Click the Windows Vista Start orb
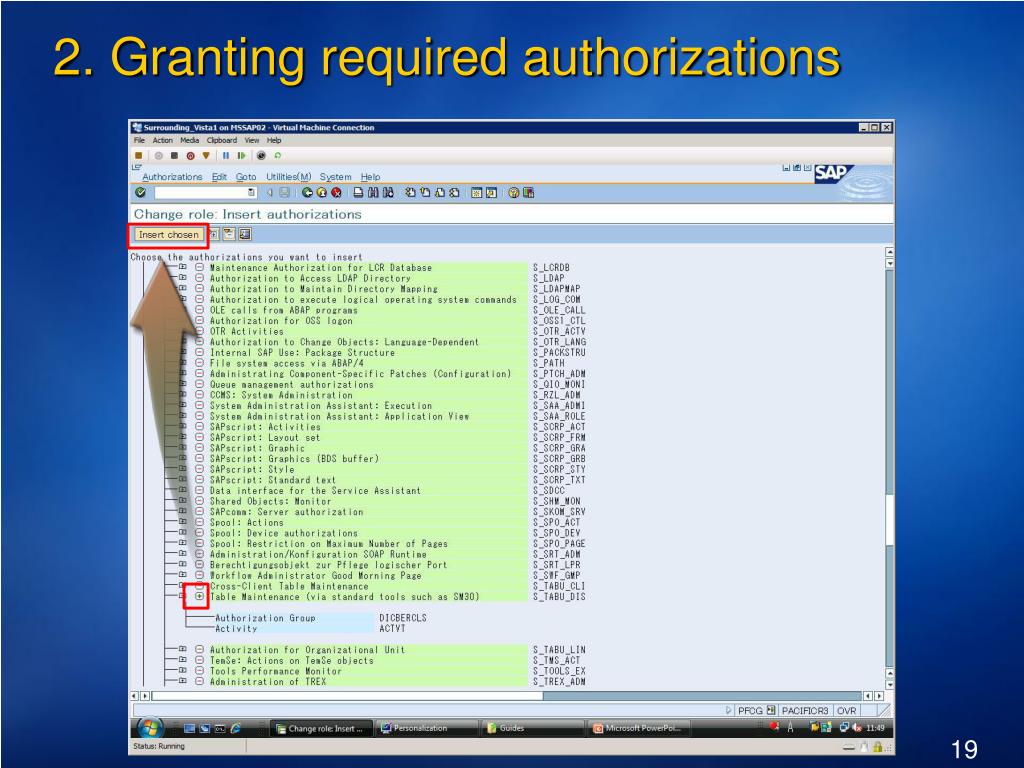The image size is (1024, 768). pos(150,728)
